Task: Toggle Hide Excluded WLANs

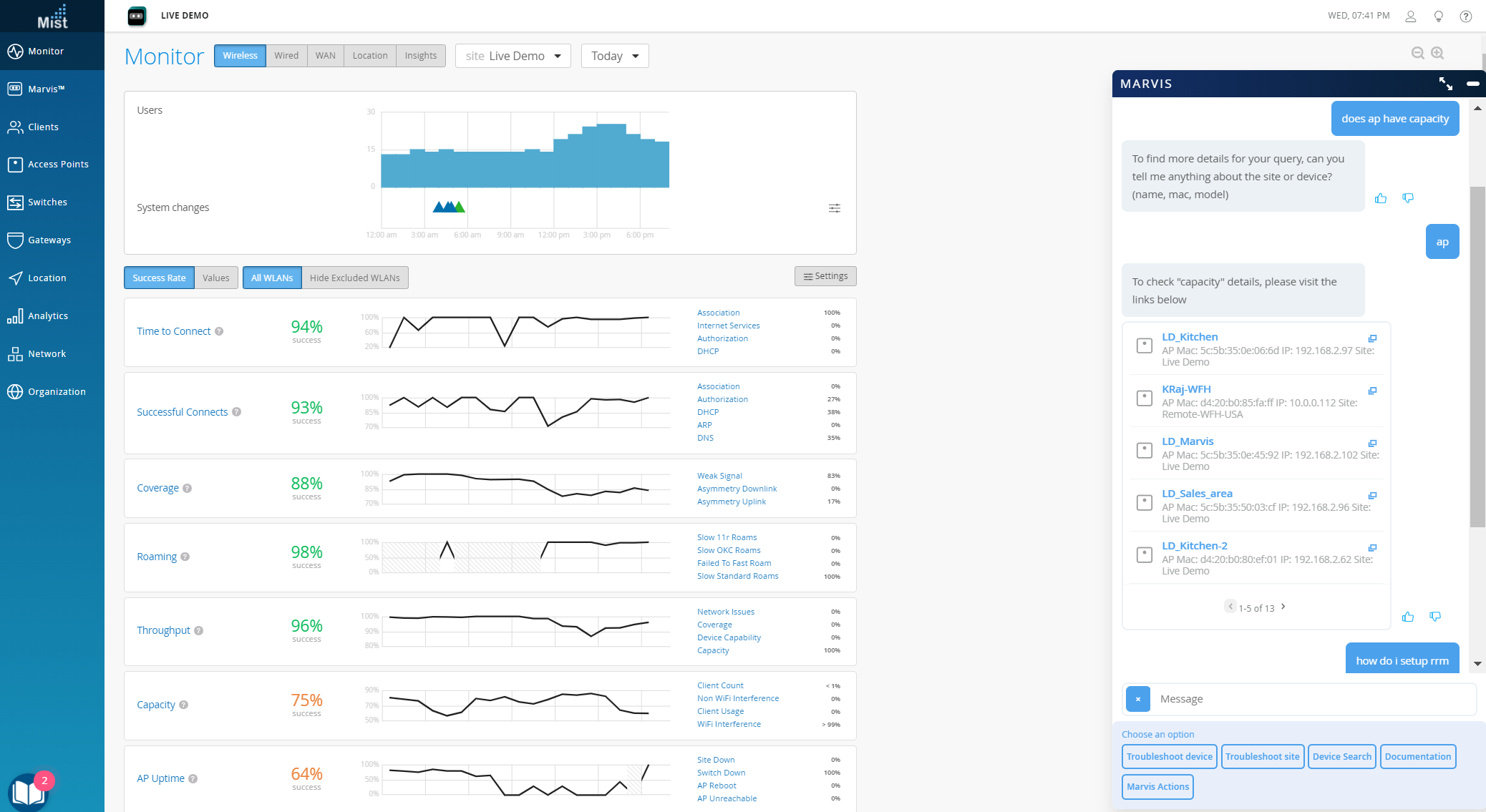Action: [x=354, y=278]
